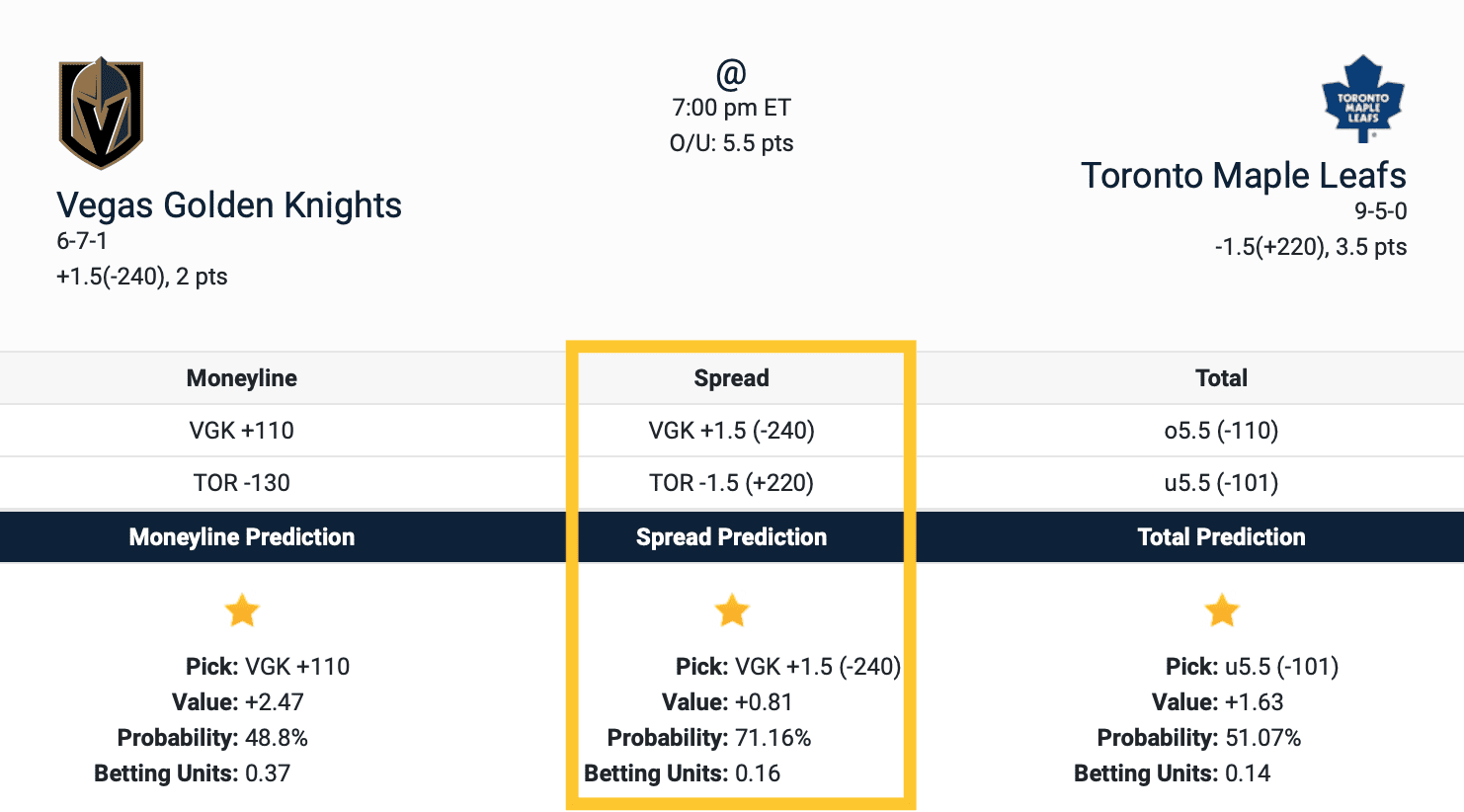Click the Spread Prediction header

(x=732, y=537)
